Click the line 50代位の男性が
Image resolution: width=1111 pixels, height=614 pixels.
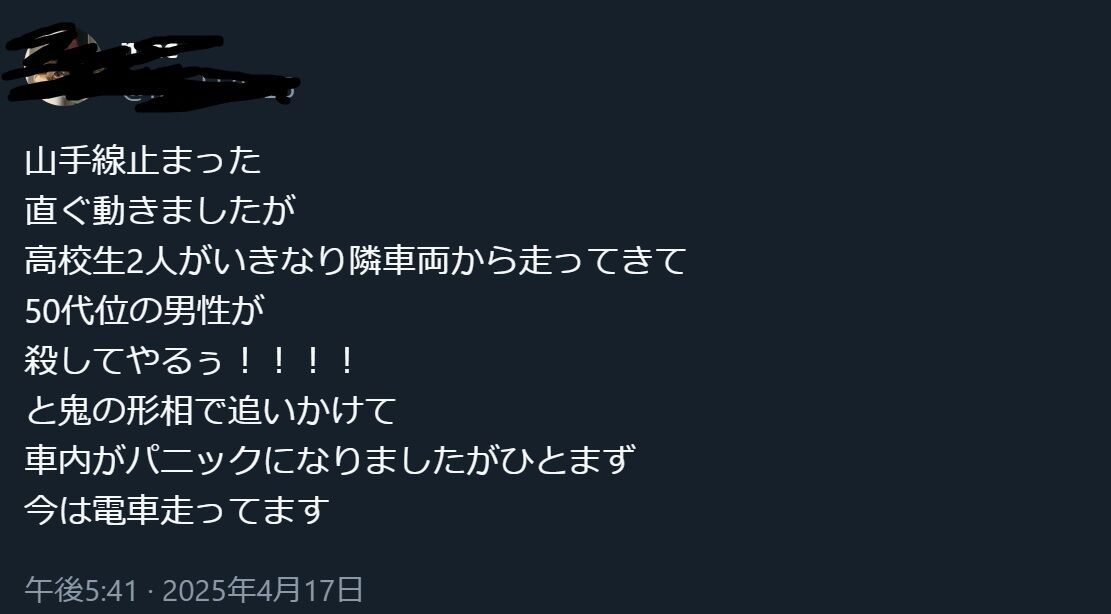(x=145, y=309)
